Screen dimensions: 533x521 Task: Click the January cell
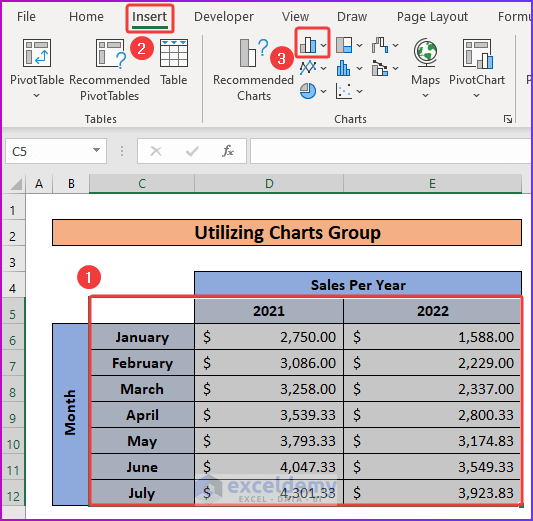click(142, 337)
